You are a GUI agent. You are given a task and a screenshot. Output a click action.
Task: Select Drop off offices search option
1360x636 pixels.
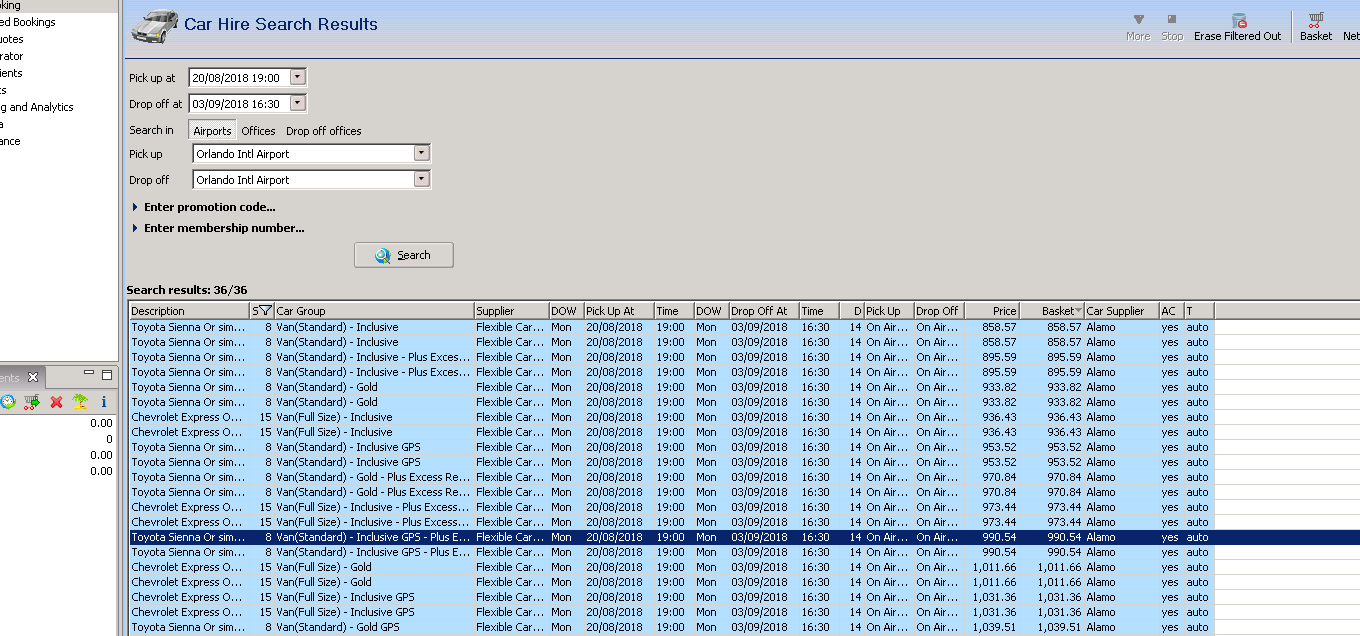(323, 131)
